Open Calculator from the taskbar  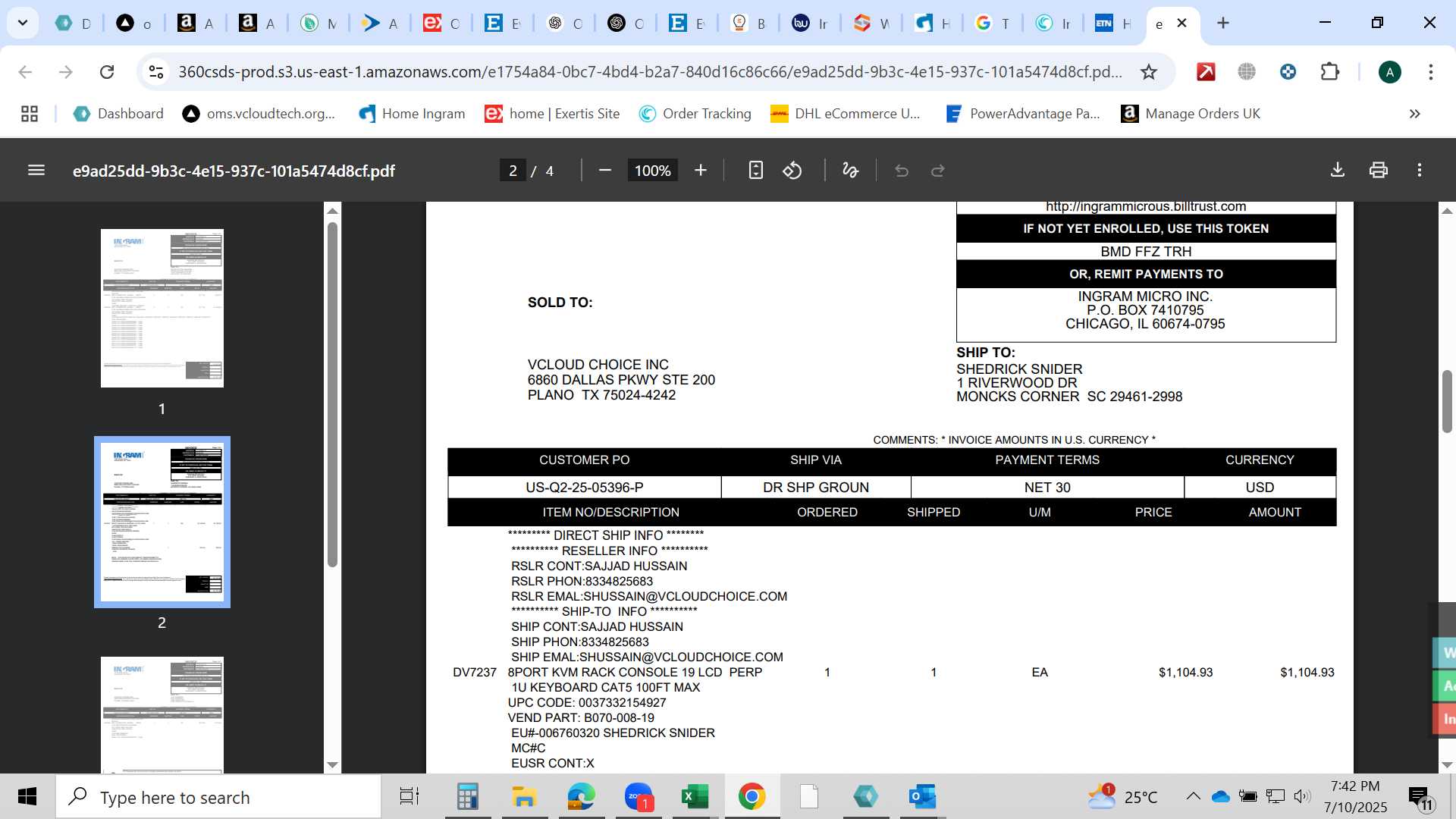click(467, 796)
